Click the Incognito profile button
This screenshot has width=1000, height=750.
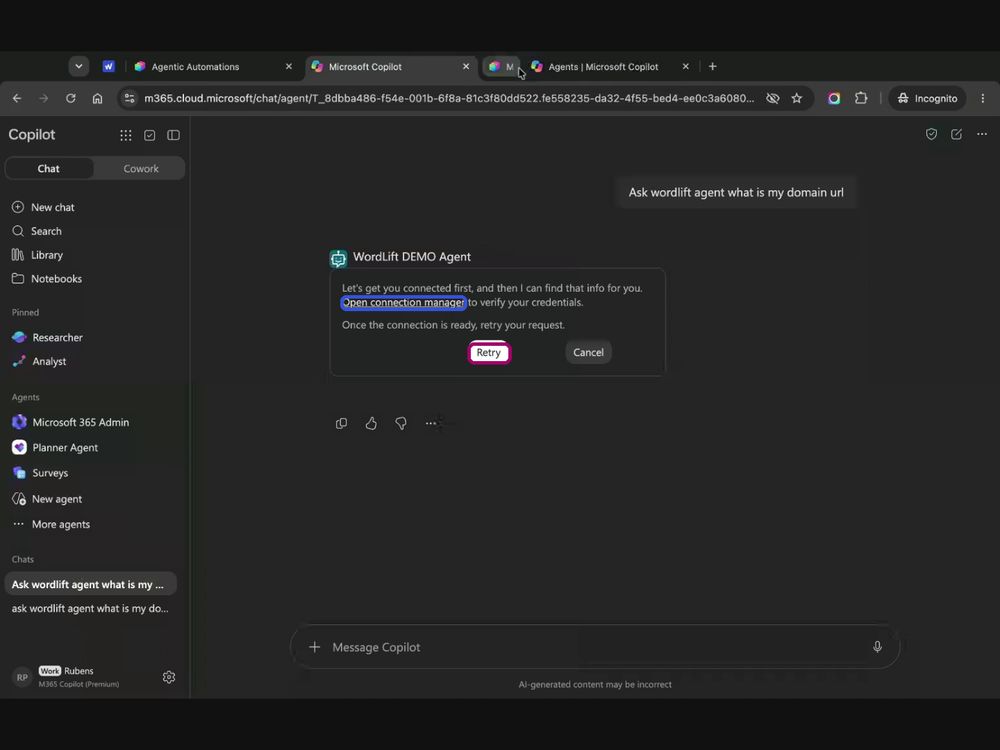tap(927, 98)
